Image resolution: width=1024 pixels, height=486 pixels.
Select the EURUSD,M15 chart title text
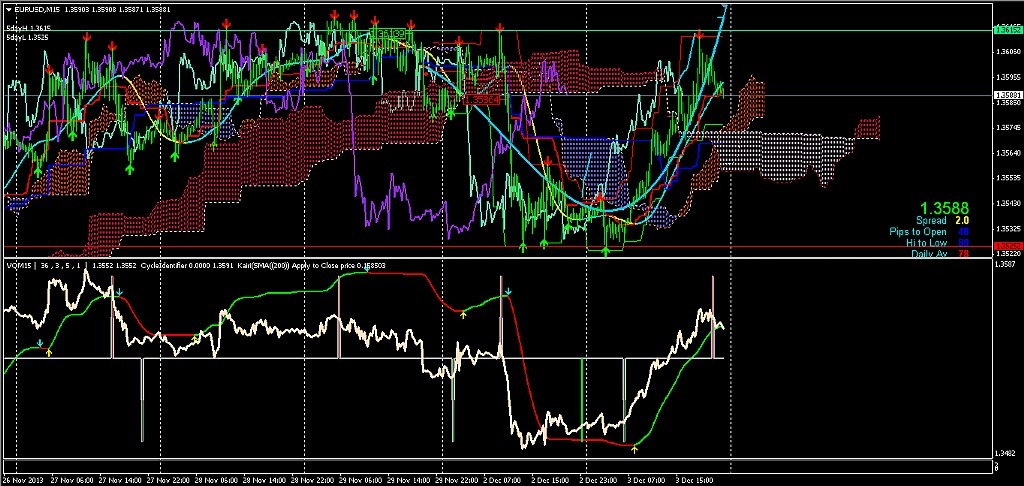(37, 8)
